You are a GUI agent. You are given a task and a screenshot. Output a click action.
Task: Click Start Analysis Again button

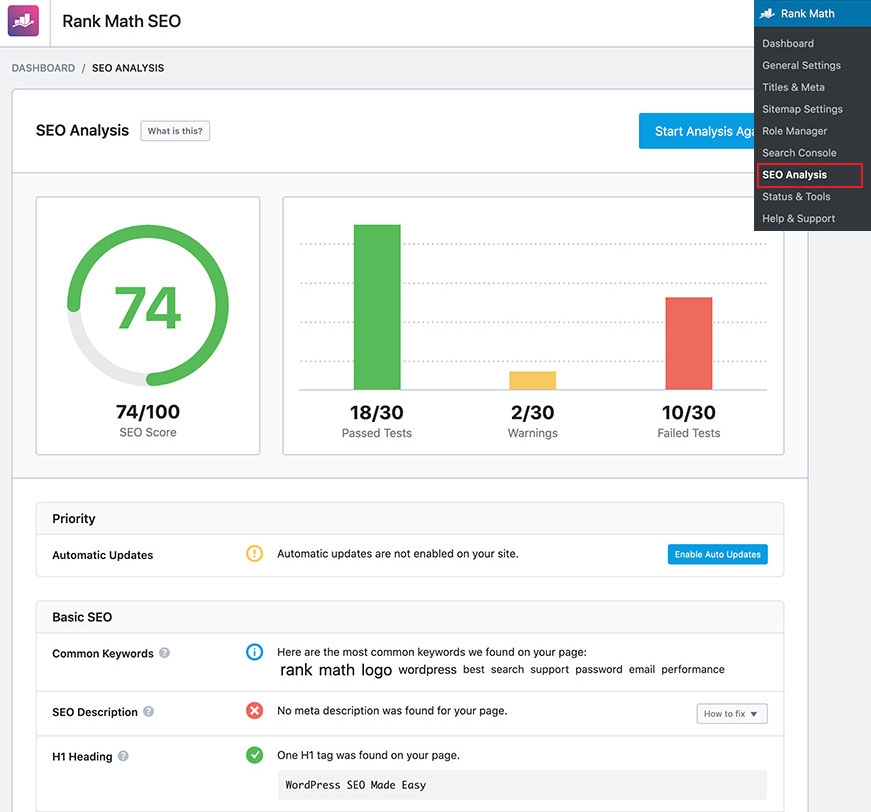coord(697,131)
